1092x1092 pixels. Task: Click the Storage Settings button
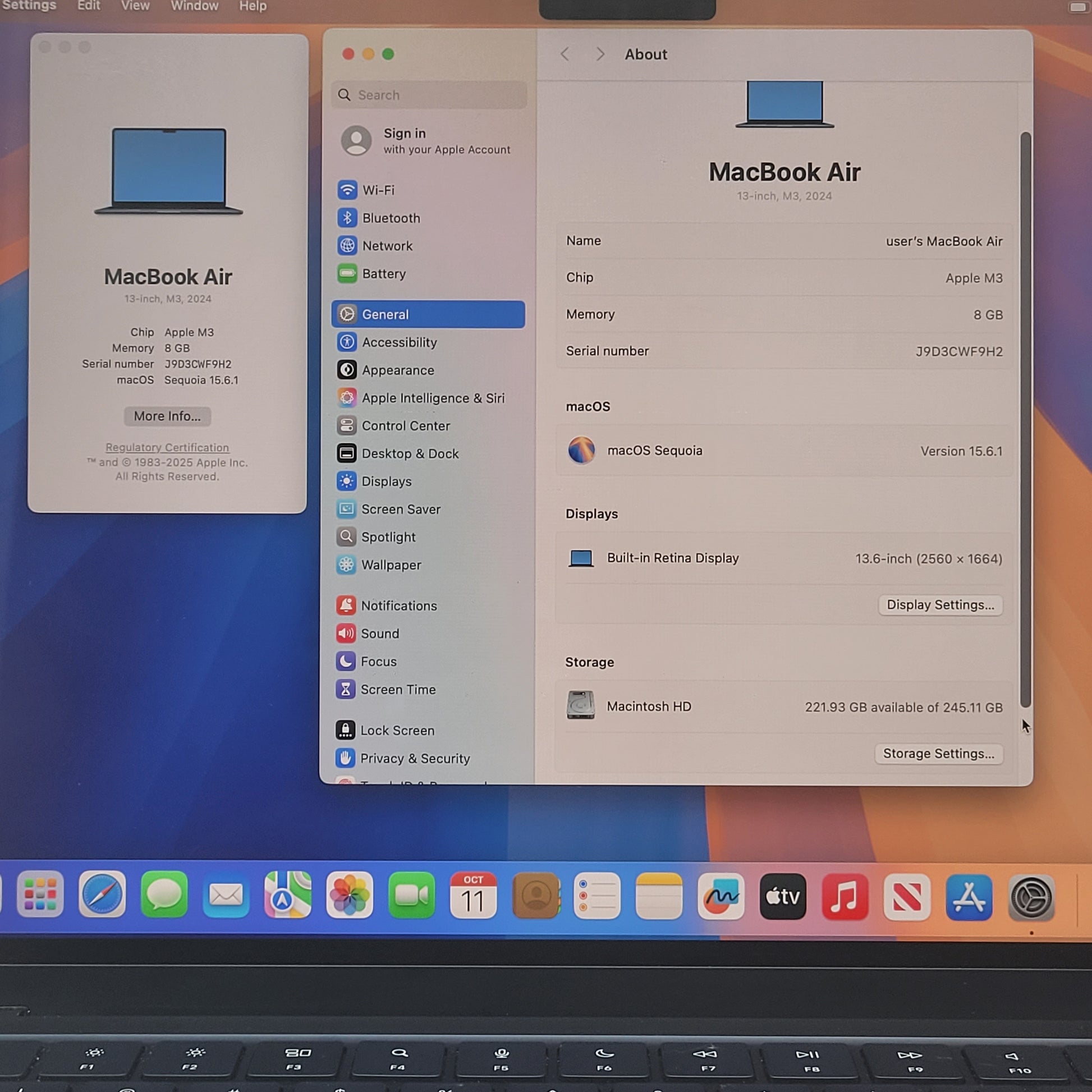point(938,754)
